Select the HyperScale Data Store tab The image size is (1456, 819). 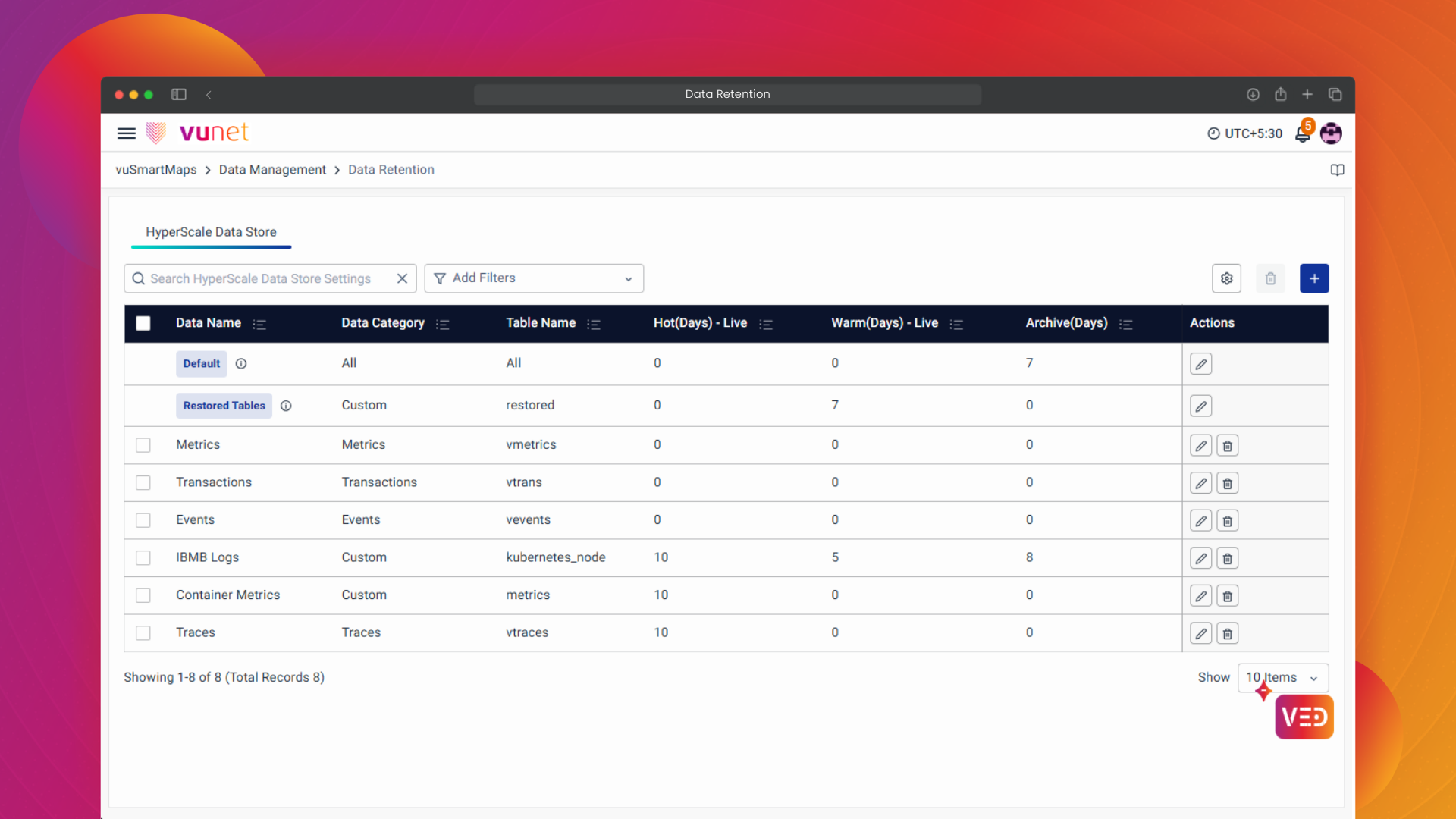[211, 232]
